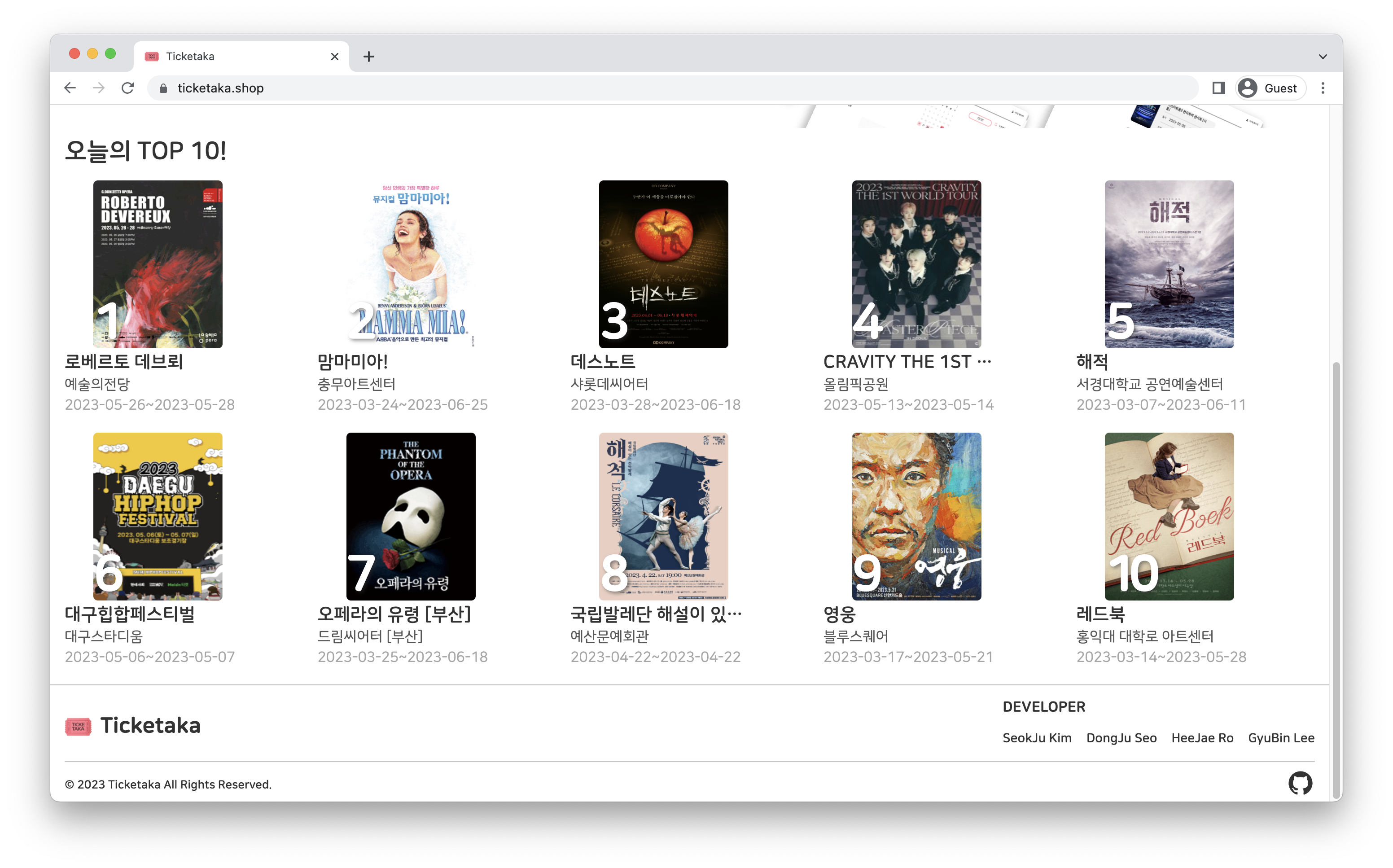Open a new browser tab with the plus button
Screen dimensions: 1393x868
(x=368, y=56)
